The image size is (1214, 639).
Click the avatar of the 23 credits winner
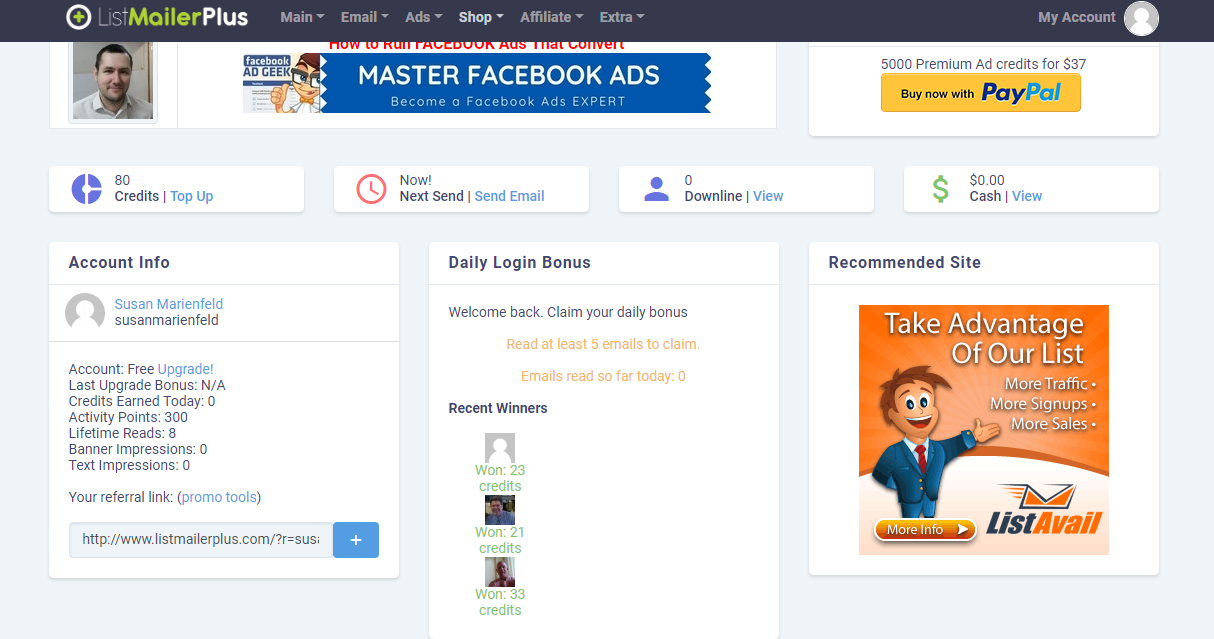[500, 448]
